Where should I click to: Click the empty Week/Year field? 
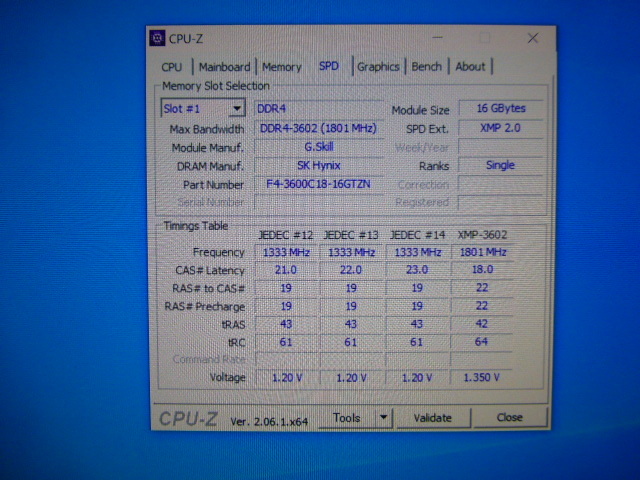tap(501, 147)
